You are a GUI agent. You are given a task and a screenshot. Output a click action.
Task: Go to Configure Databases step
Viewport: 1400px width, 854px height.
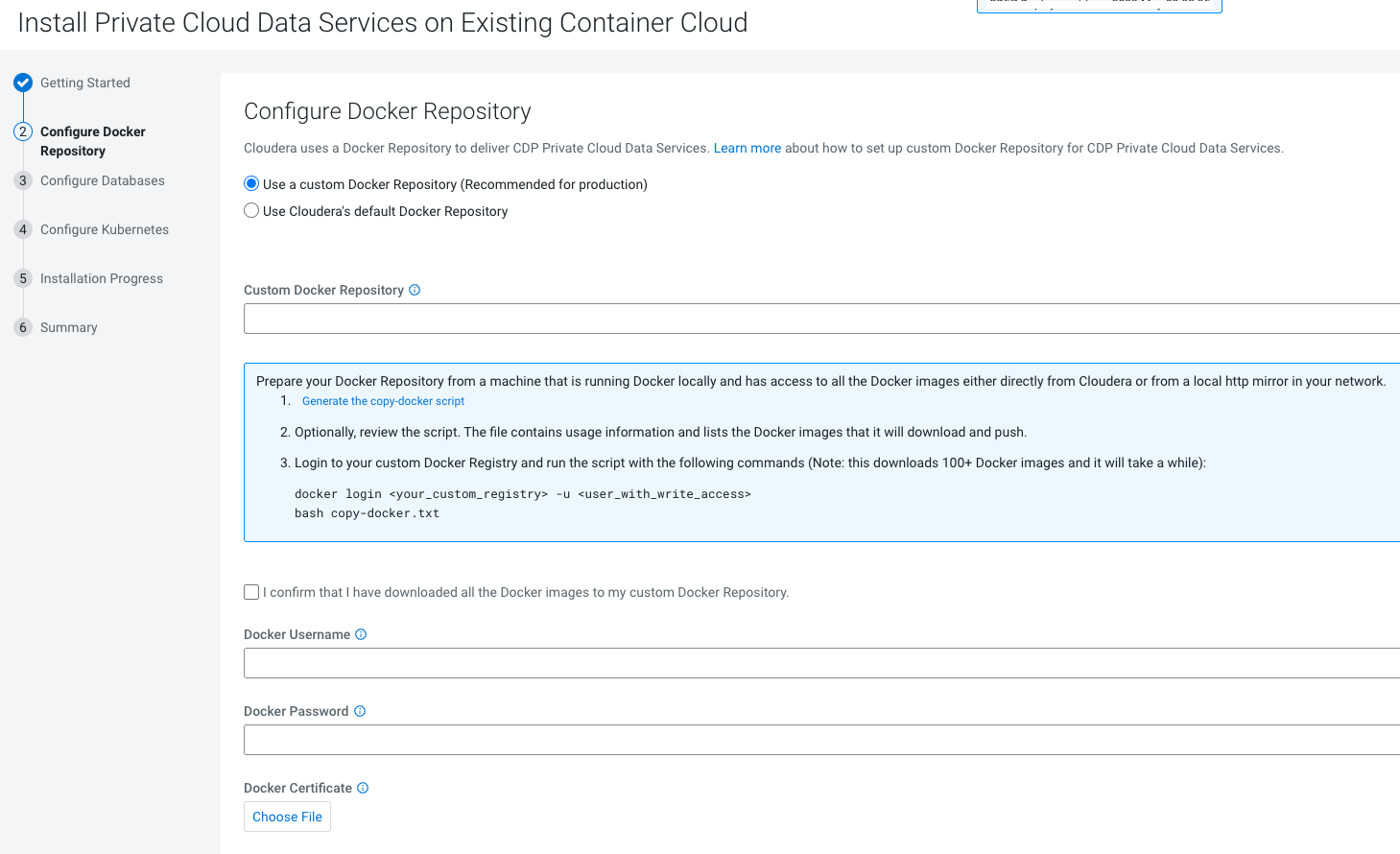pos(103,180)
